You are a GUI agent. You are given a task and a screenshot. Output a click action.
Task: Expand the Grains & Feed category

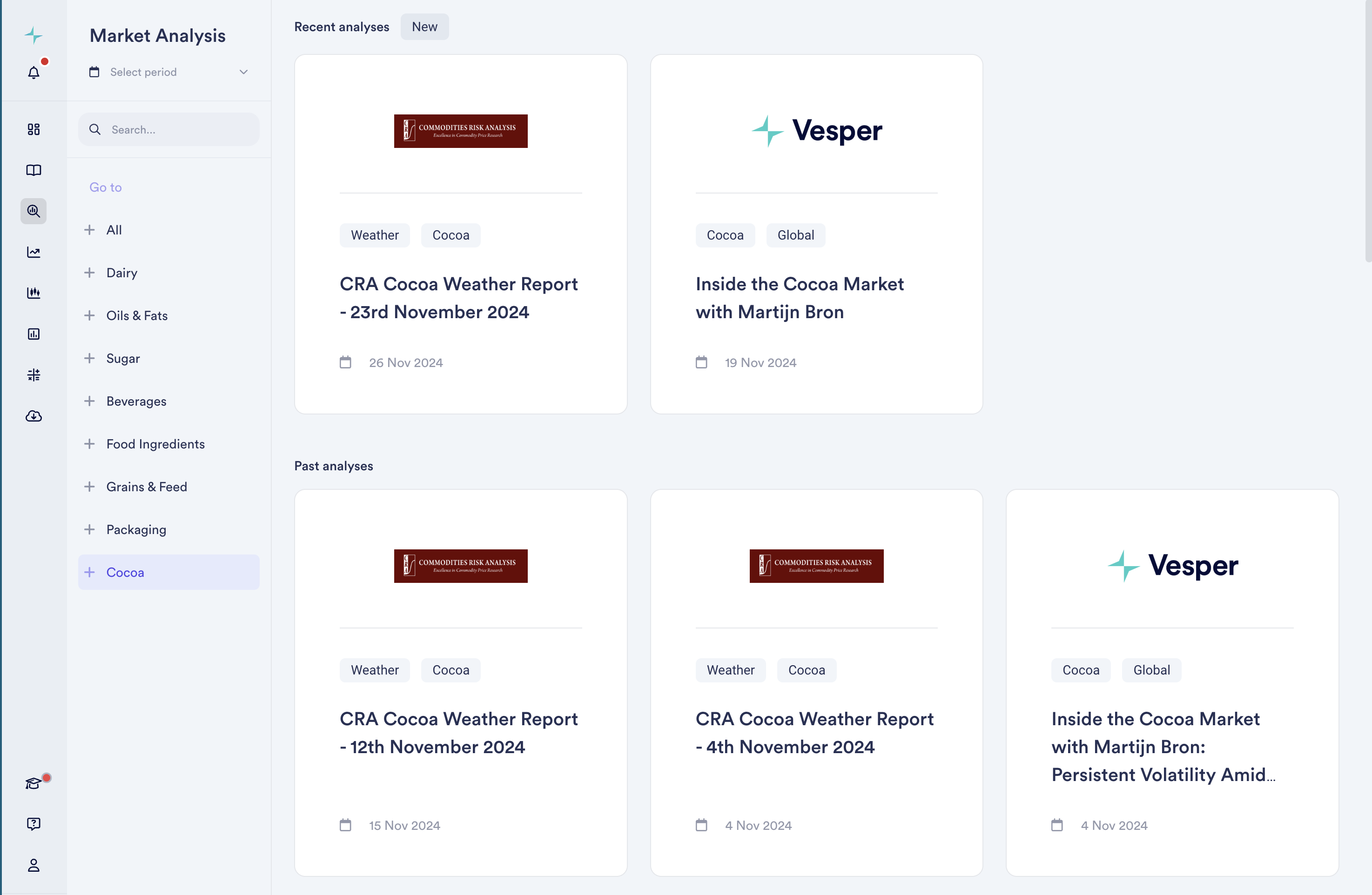click(89, 487)
